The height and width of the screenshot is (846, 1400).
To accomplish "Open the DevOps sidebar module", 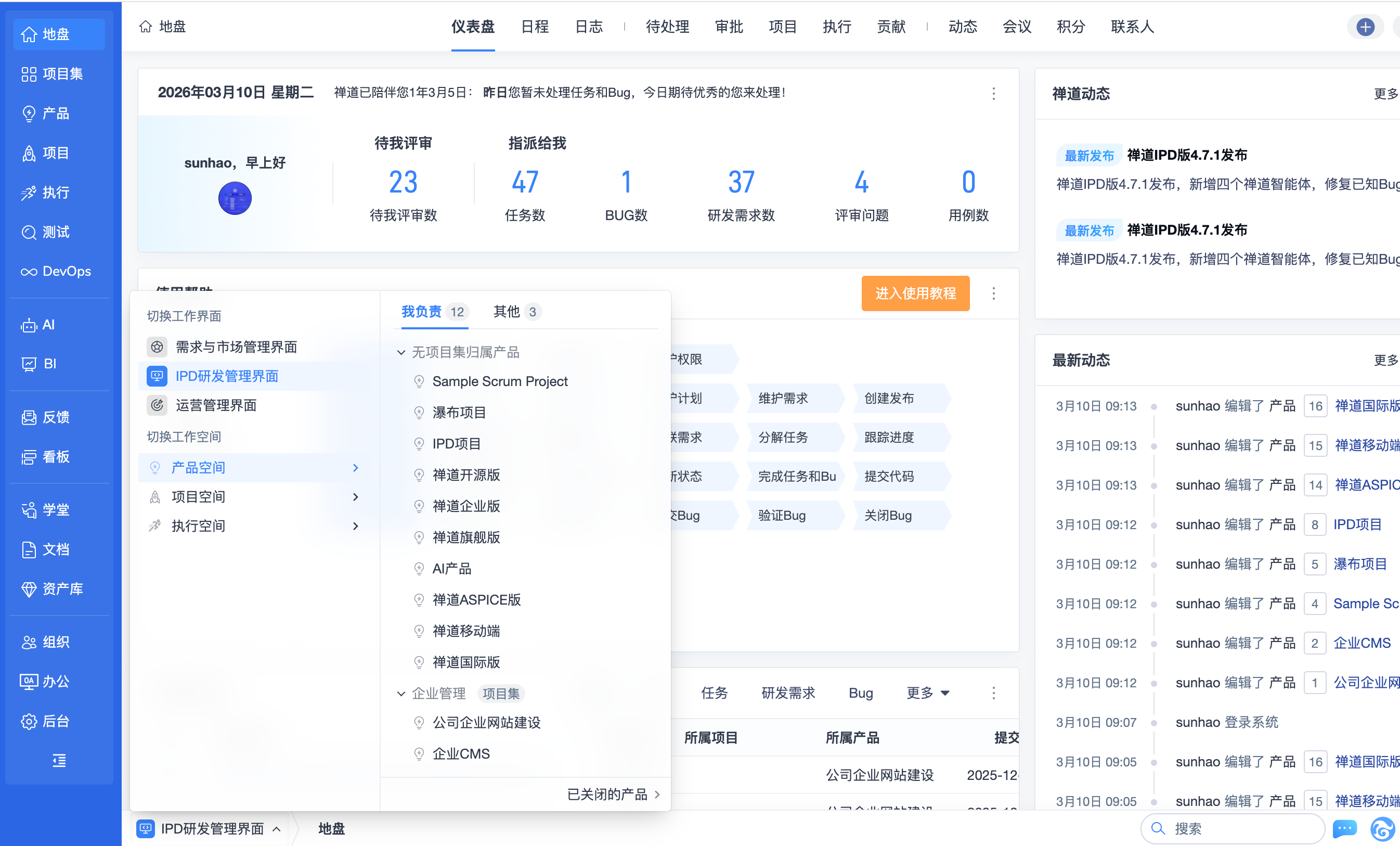I will (x=56, y=271).
